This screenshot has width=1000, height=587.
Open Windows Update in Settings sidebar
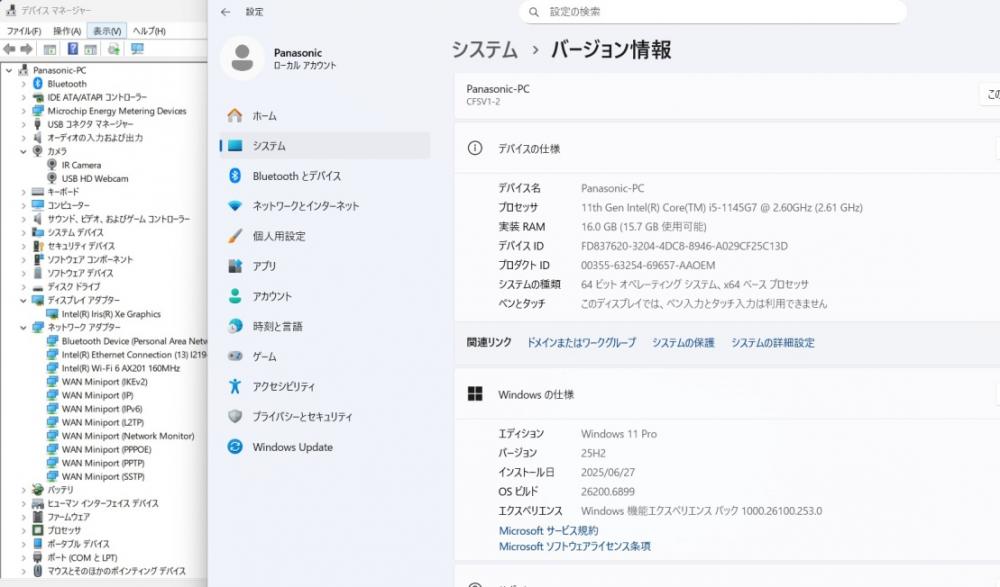point(325,447)
